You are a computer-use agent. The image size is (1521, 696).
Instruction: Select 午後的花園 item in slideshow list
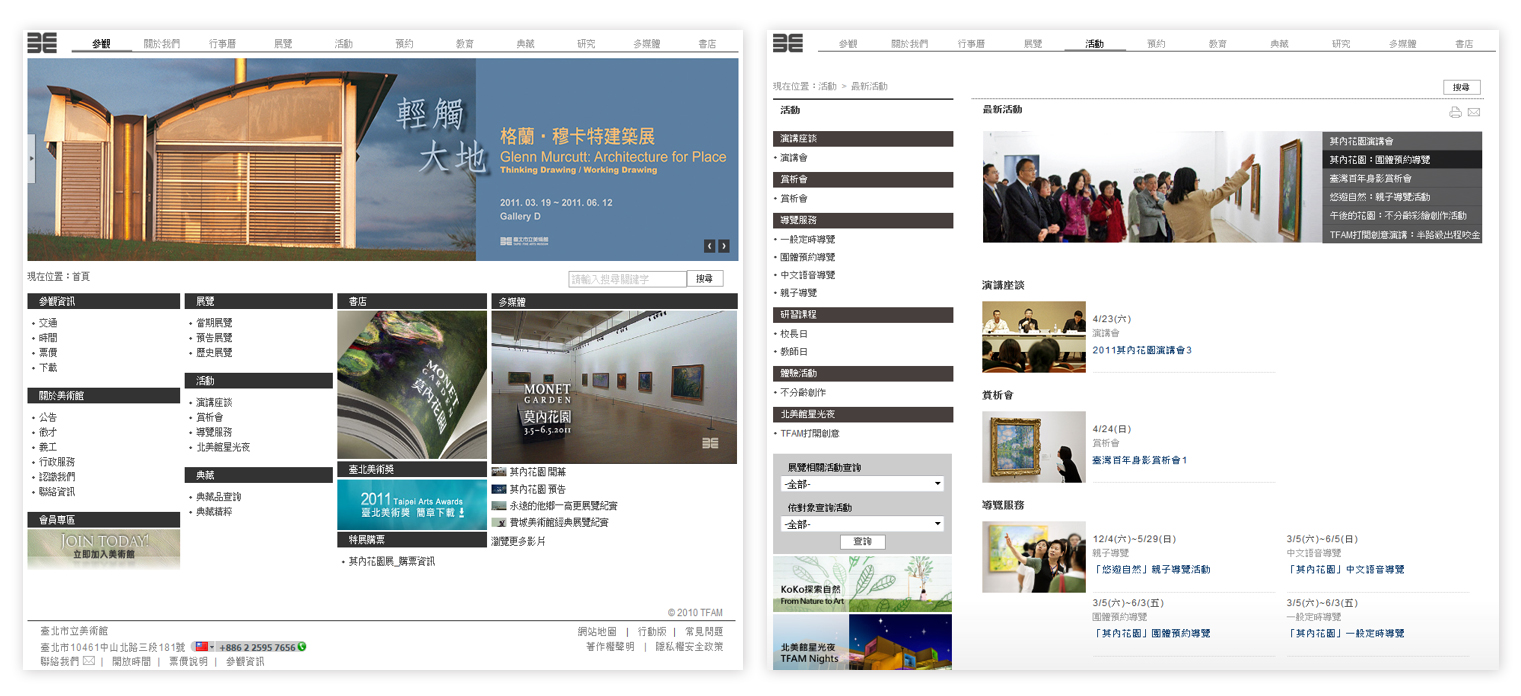[1402, 215]
